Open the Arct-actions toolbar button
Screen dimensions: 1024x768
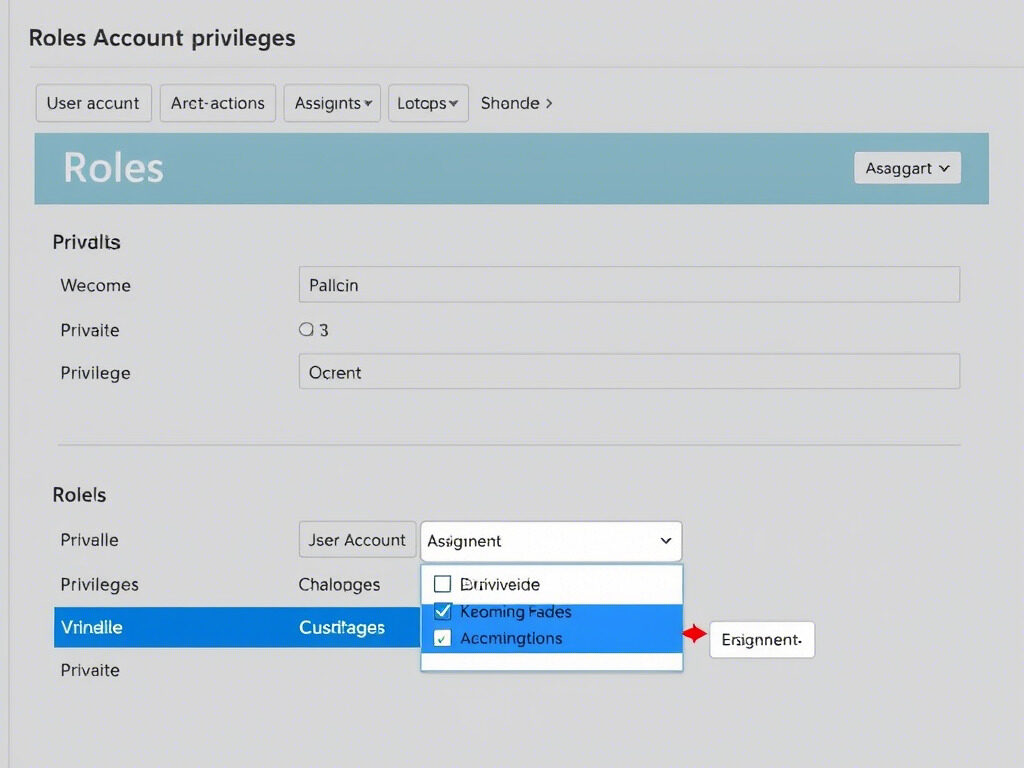pyautogui.click(x=217, y=103)
